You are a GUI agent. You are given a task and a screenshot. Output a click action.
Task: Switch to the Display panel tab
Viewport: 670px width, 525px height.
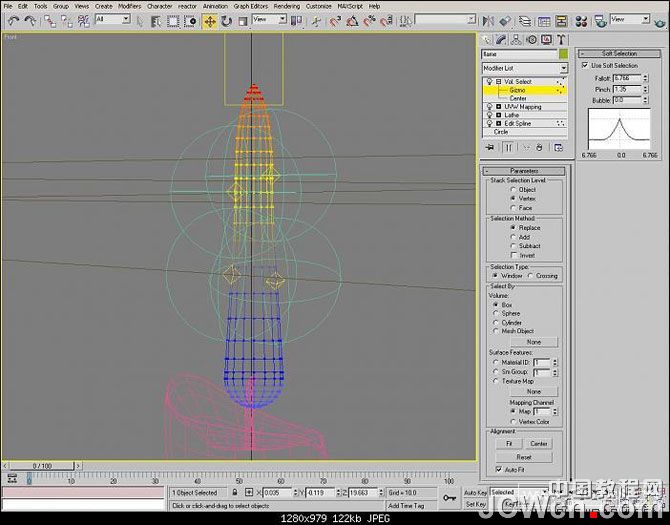(x=547, y=40)
